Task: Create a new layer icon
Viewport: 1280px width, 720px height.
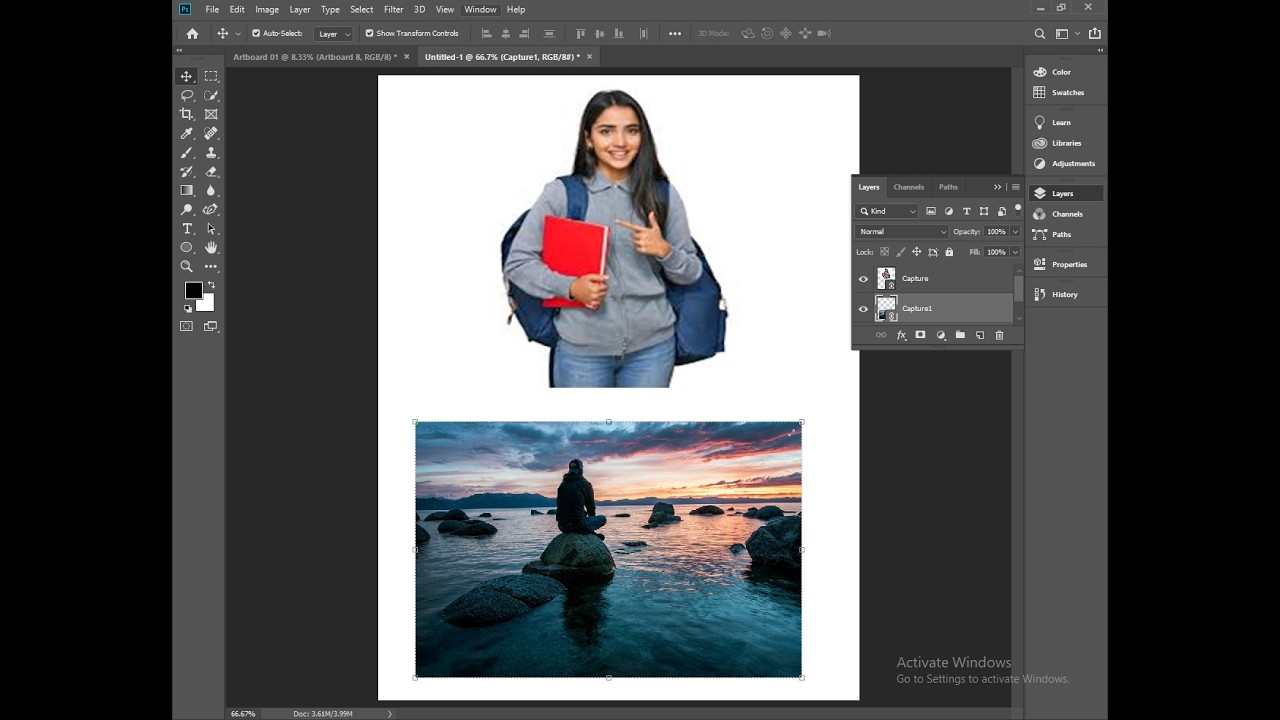Action: 980,335
